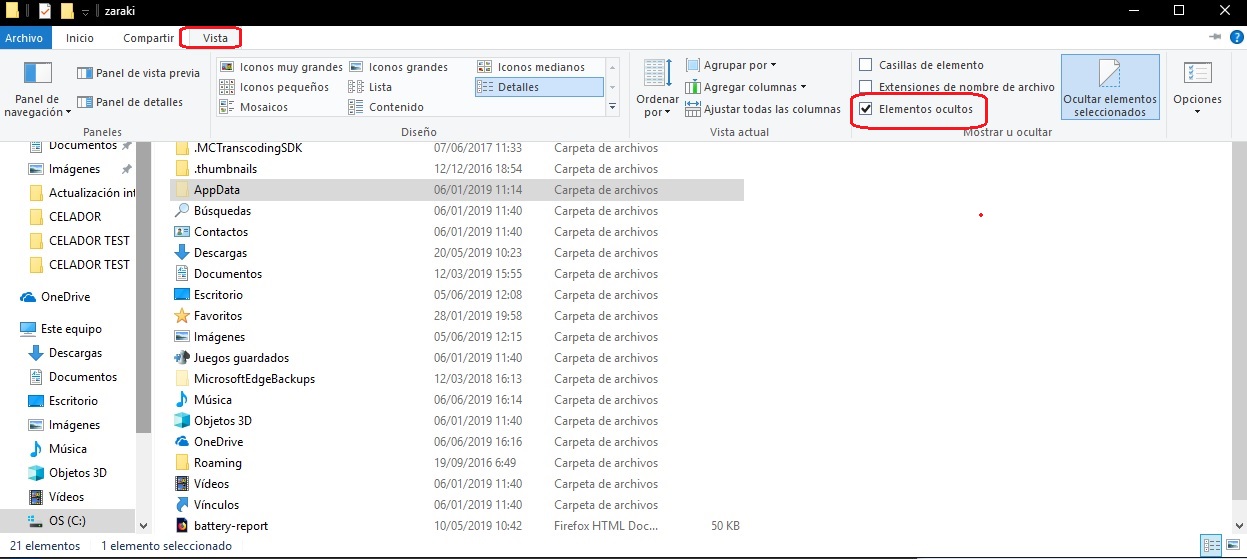Screen dimensions: 1247x559
Task: Switch to large thumbnails view in status bar
Action: click(x=1232, y=545)
